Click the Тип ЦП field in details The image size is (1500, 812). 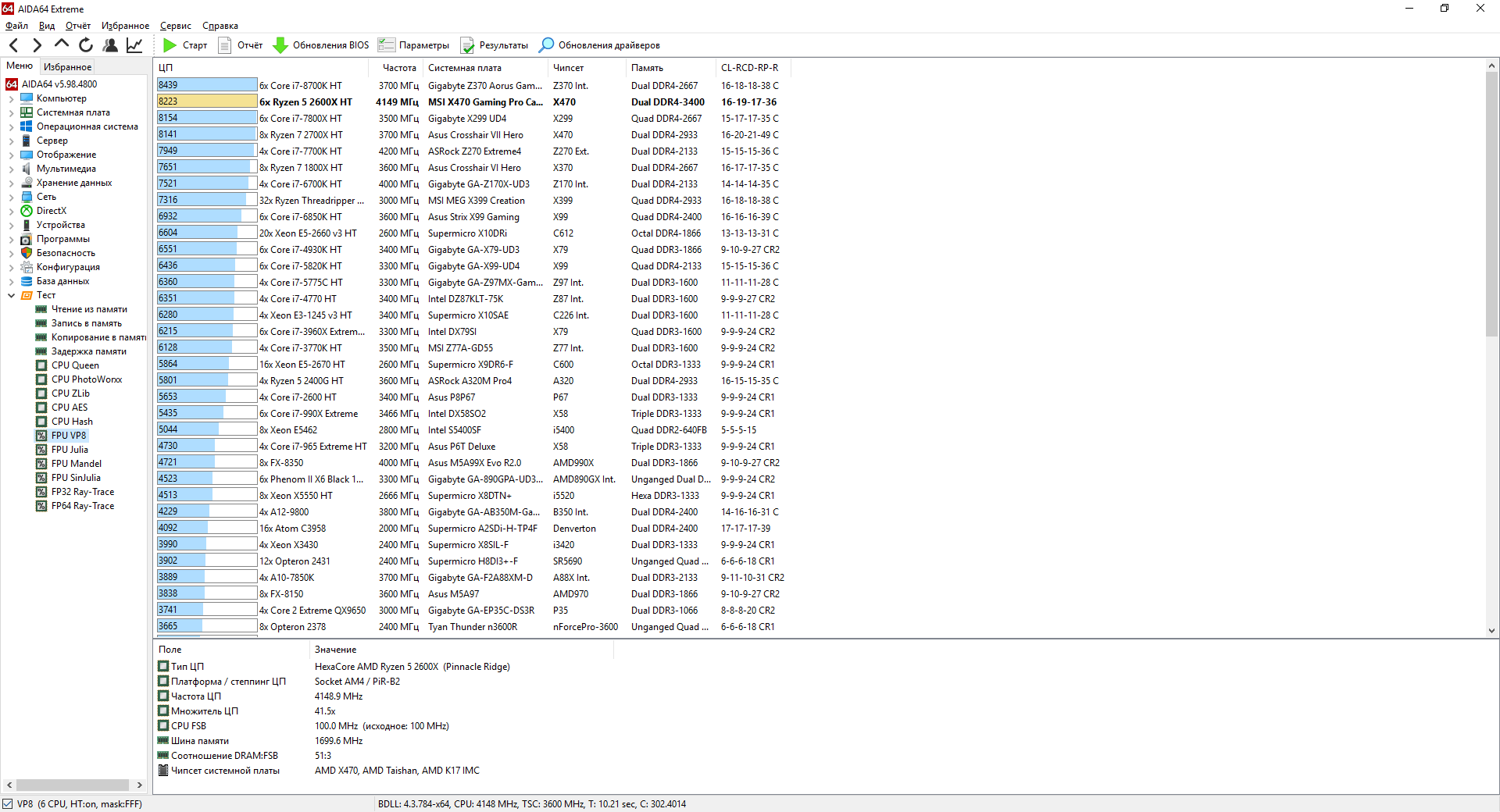click(x=187, y=667)
